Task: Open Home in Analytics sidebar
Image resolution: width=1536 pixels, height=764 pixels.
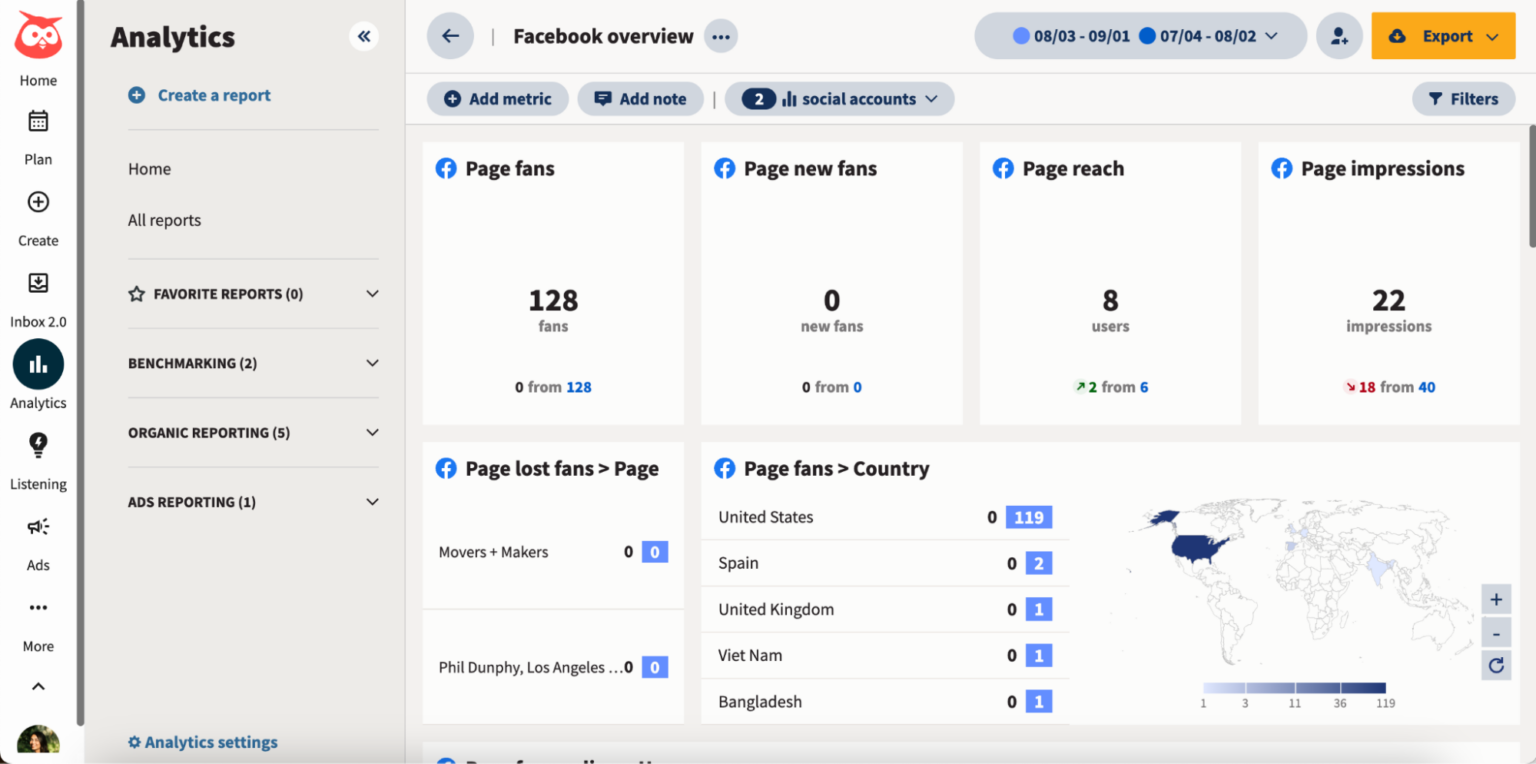Action: (149, 169)
